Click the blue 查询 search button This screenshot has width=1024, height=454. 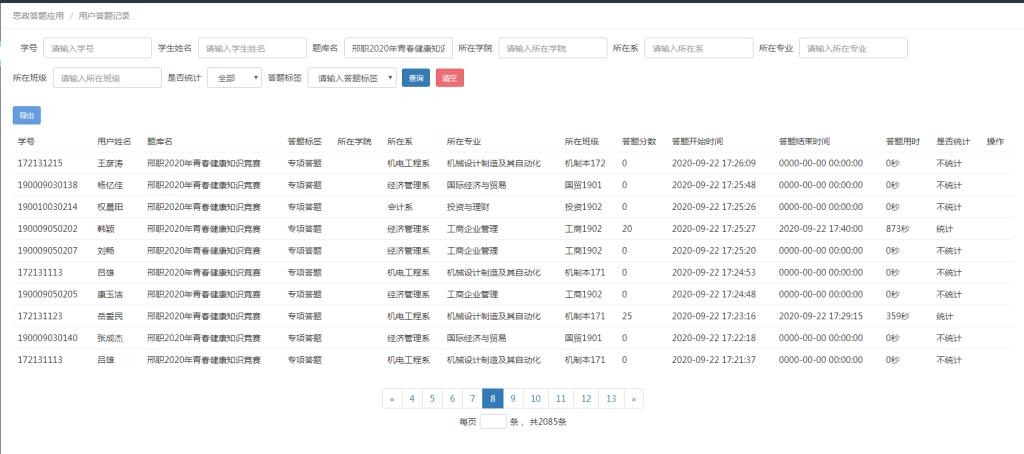tap(415, 78)
